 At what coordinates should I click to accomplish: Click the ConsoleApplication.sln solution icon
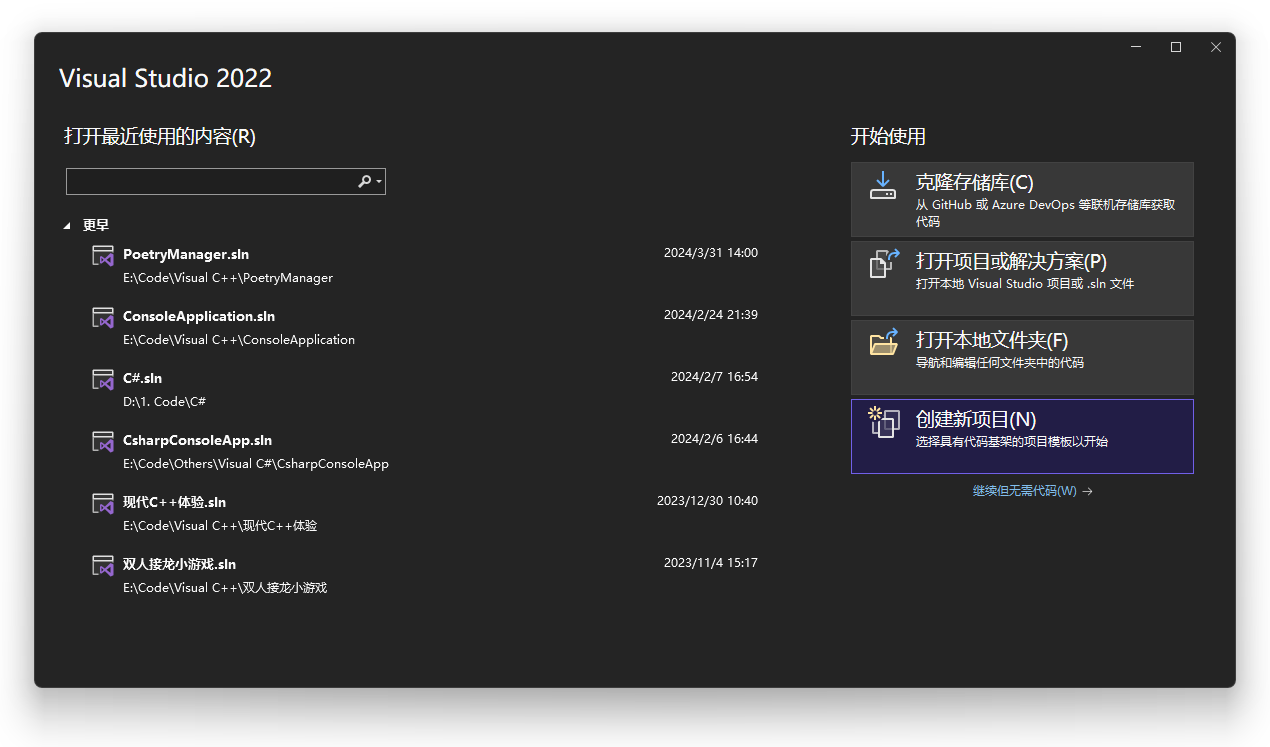point(103,318)
